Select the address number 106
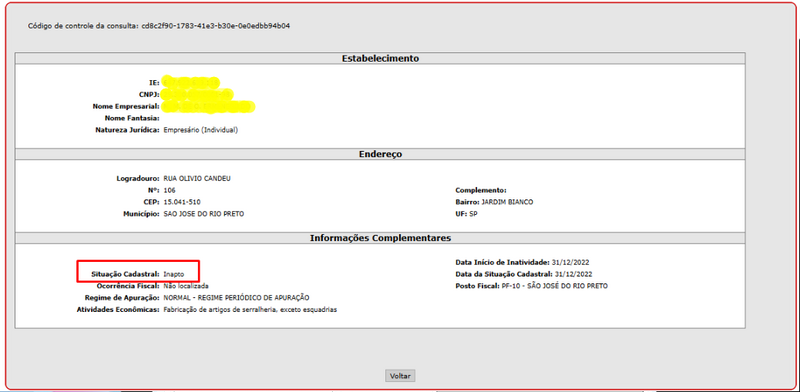 pos(169,190)
